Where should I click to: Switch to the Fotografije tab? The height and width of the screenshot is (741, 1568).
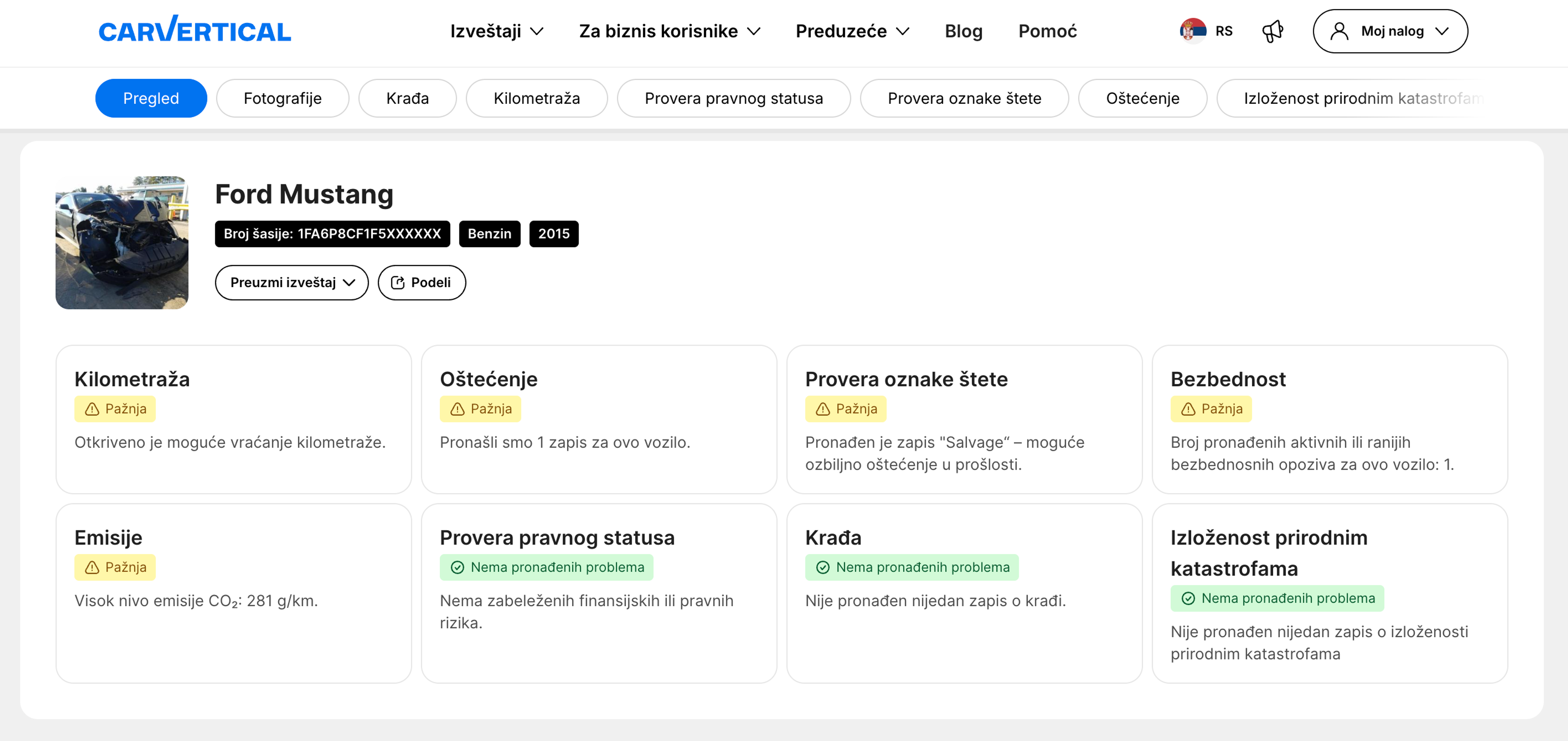coord(283,98)
